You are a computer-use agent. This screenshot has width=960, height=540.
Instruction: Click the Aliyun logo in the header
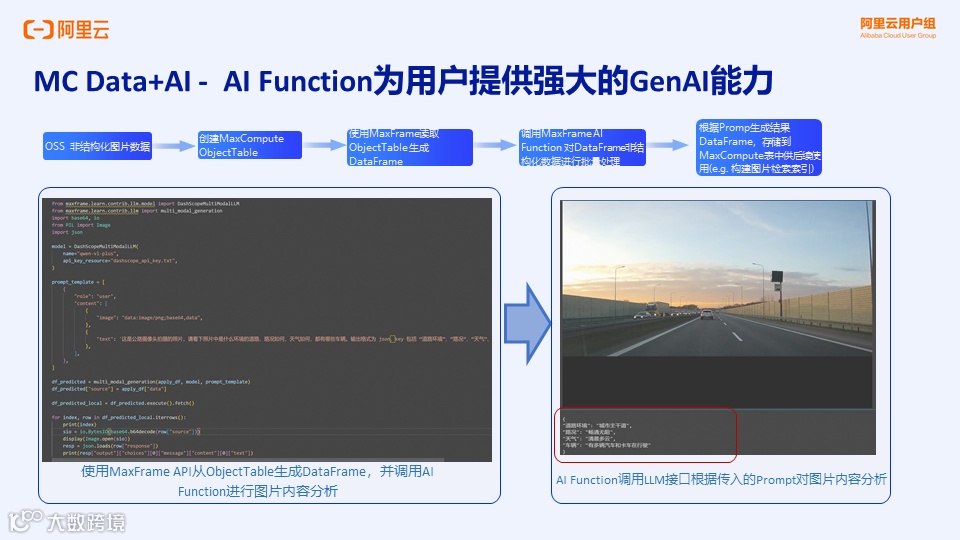(x=66, y=29)
